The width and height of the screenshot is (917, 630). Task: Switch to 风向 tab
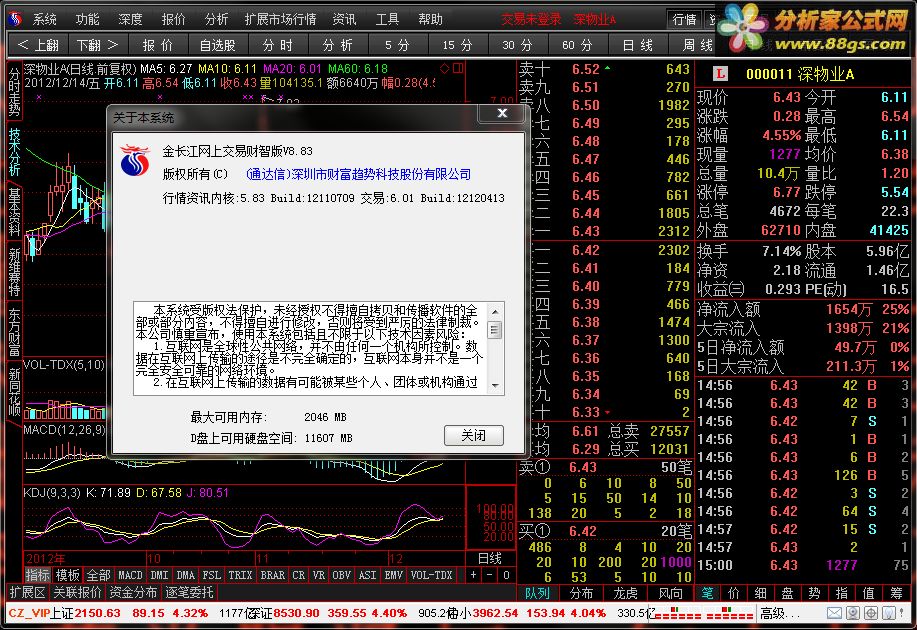(670, 593)
